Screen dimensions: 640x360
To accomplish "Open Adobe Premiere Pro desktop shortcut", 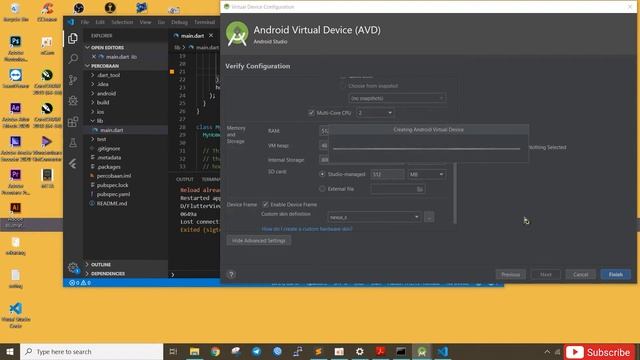I will [x=16, y=182].
